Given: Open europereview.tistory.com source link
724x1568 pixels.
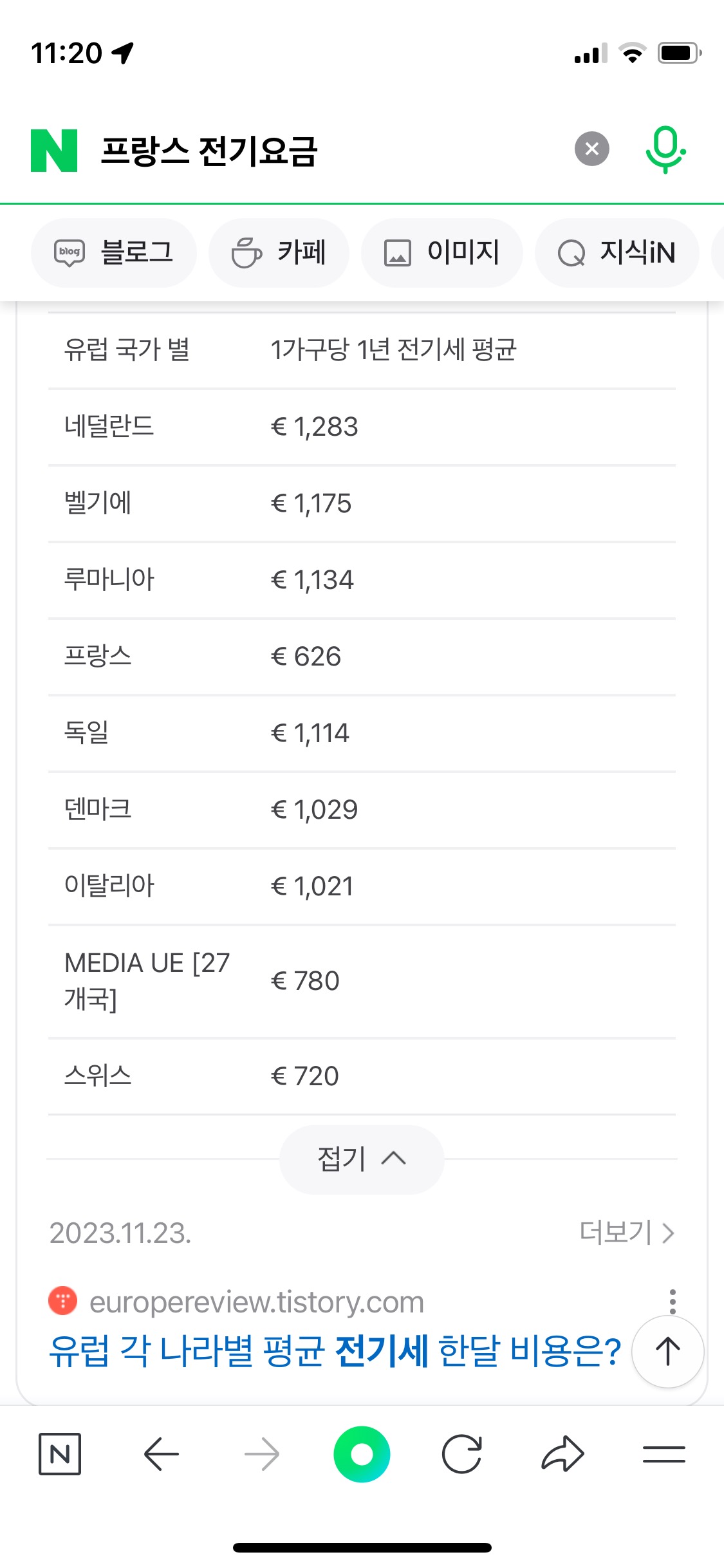Looking at the screenshot, I should [256, 1302].
